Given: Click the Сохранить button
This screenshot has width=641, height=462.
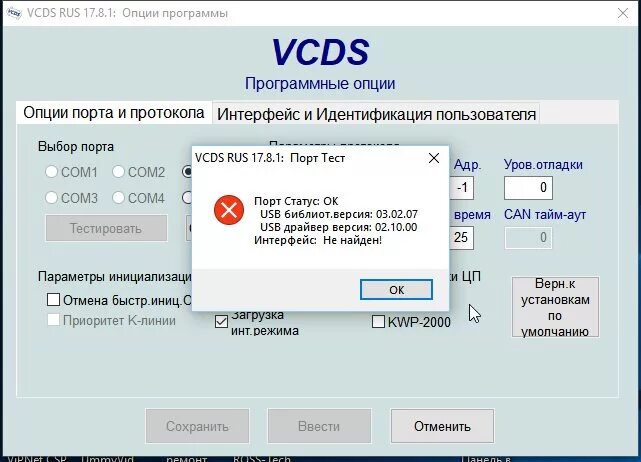Looking at the screenshot, I should coord(197,426).
